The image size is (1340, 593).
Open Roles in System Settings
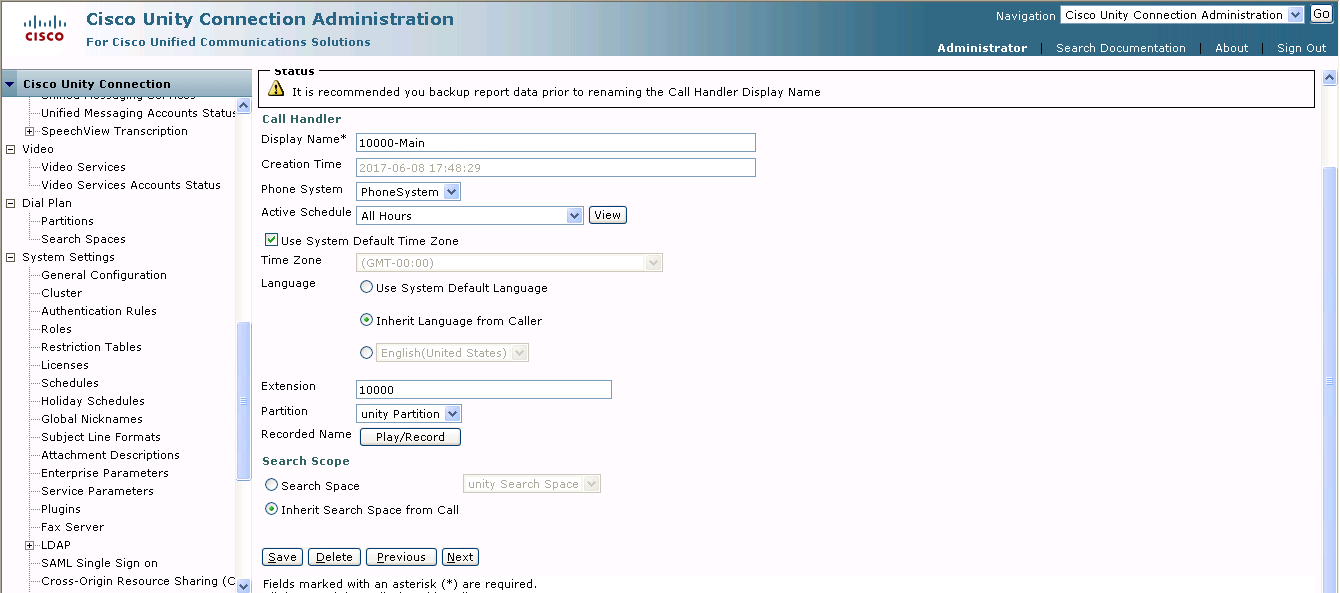pos(56,329)
